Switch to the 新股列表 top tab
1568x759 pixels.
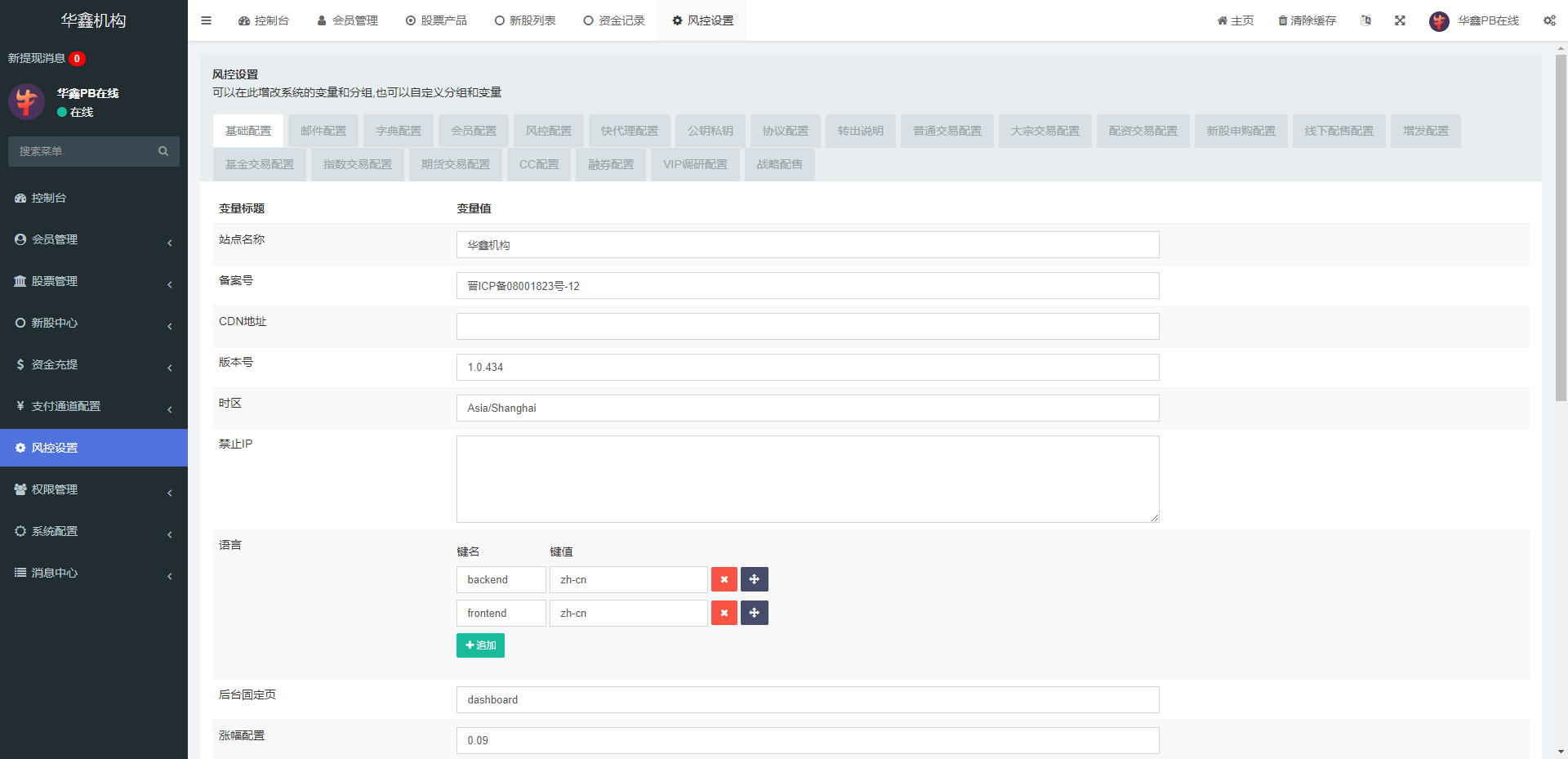coord(525,20)
